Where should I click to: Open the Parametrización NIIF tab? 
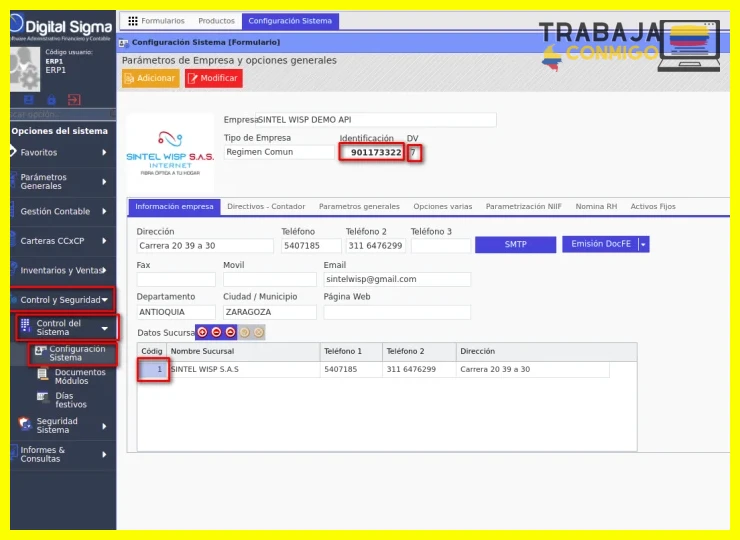(x=524, y=207)
